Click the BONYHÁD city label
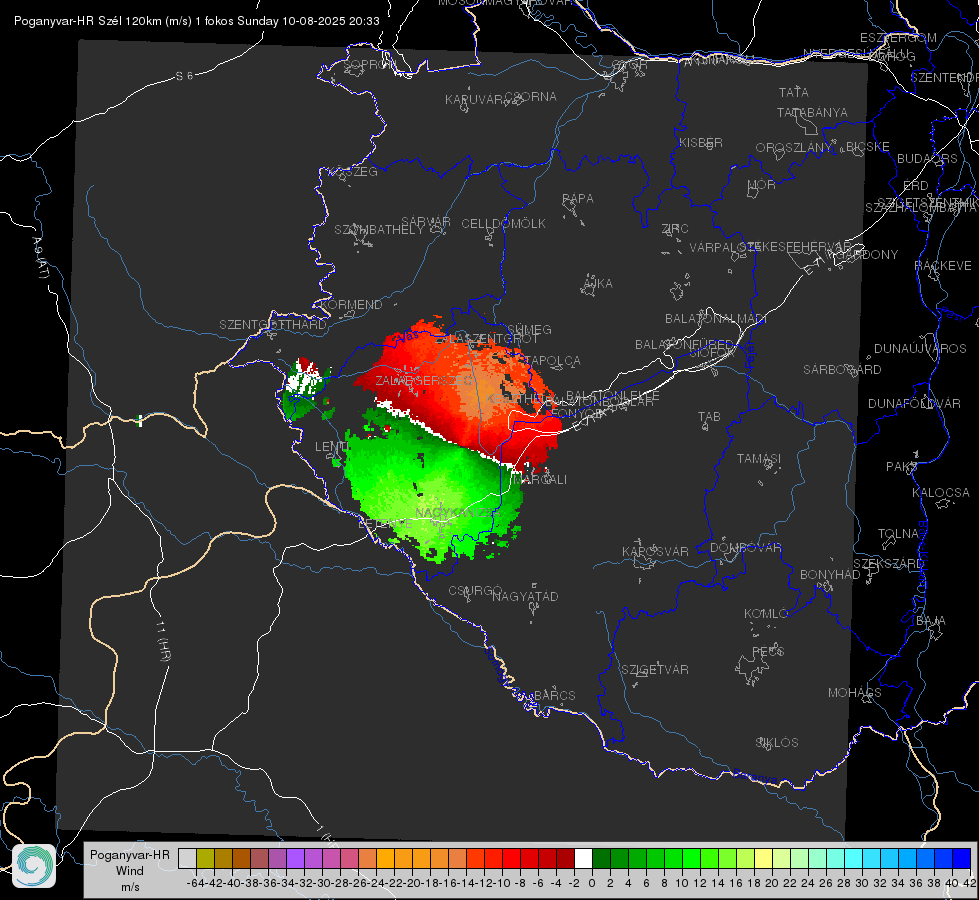Viewport: 979px width, 900px height. 830,575
